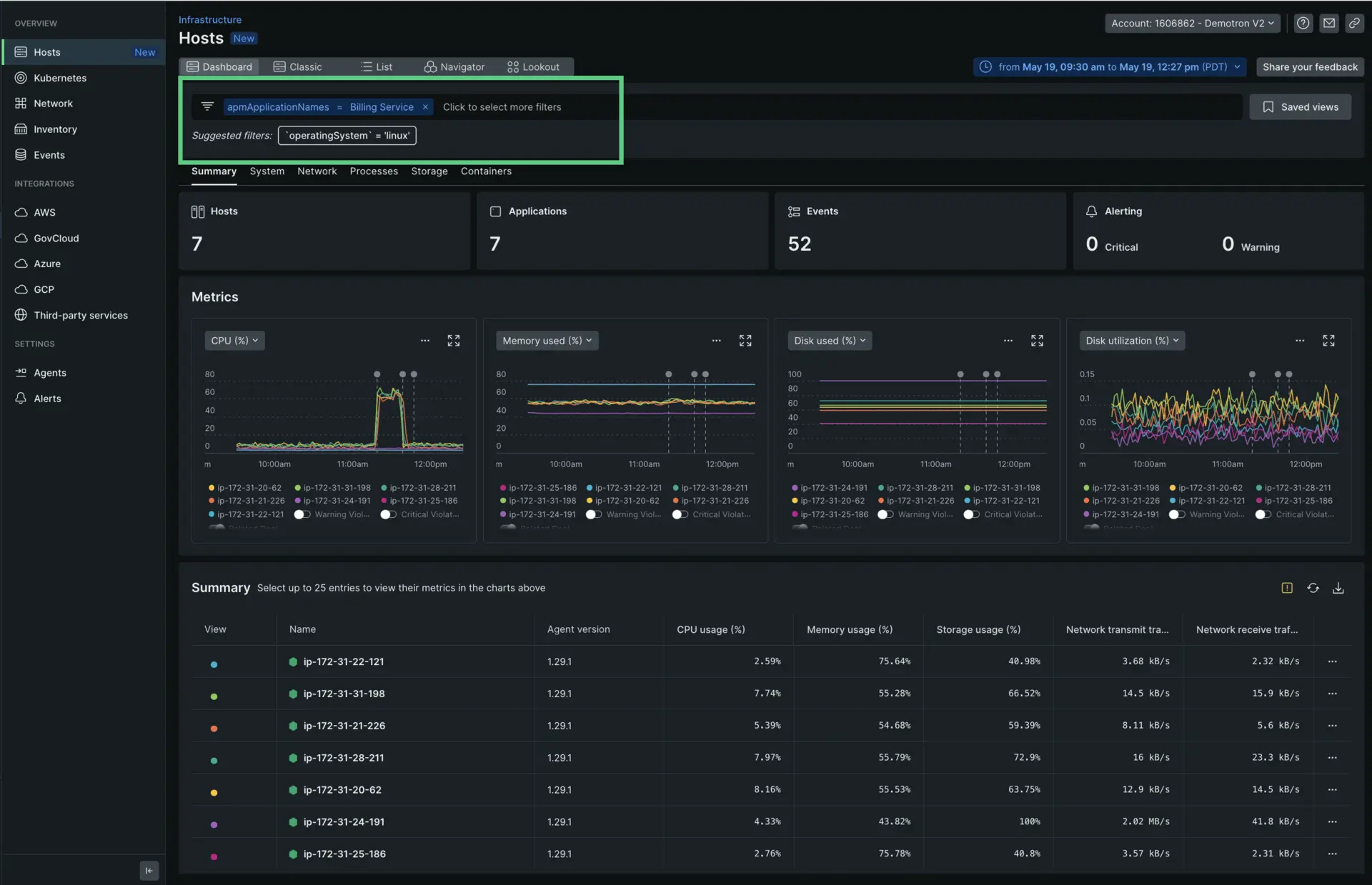Click the refresh icon in the Summary table
Viewport: 1372px width, 885px height.
pos(1313,588)
